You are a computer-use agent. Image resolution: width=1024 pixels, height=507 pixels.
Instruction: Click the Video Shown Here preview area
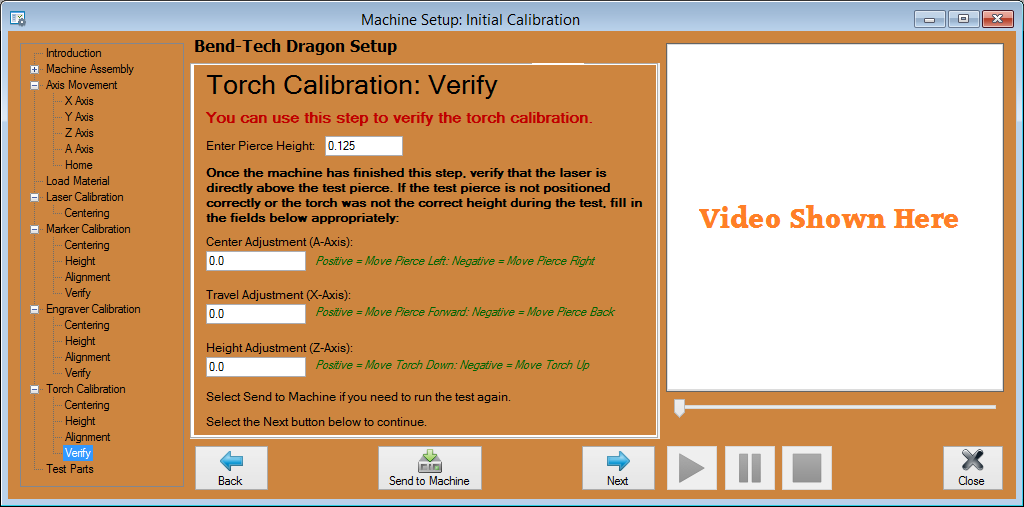pyautogui.click(x=835, y=218)
